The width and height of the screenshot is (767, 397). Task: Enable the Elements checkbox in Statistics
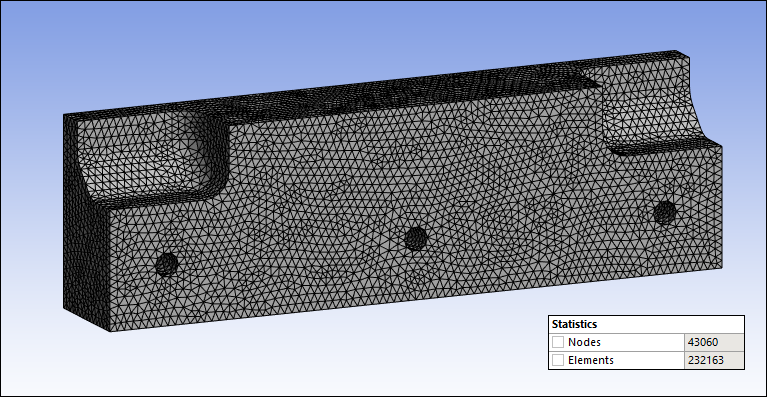coord(558,360)
